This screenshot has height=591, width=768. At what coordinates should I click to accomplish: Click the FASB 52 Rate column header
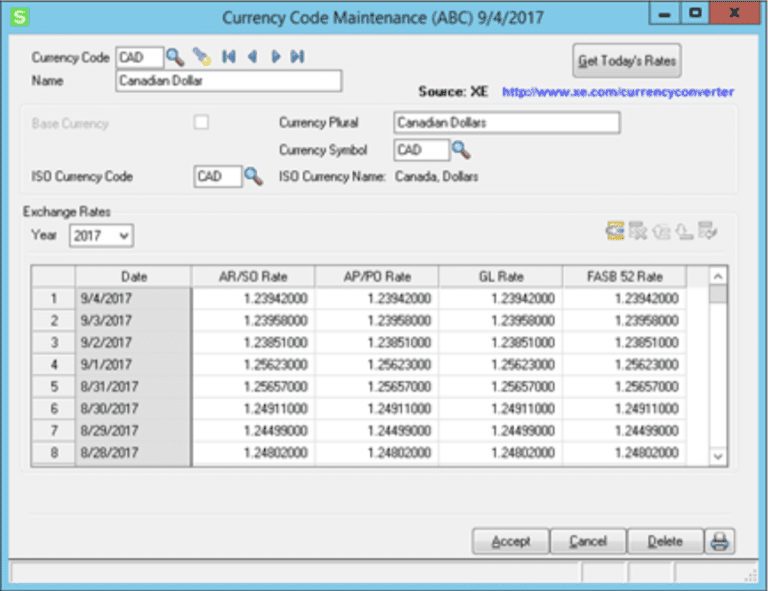[x=624, y=276]
